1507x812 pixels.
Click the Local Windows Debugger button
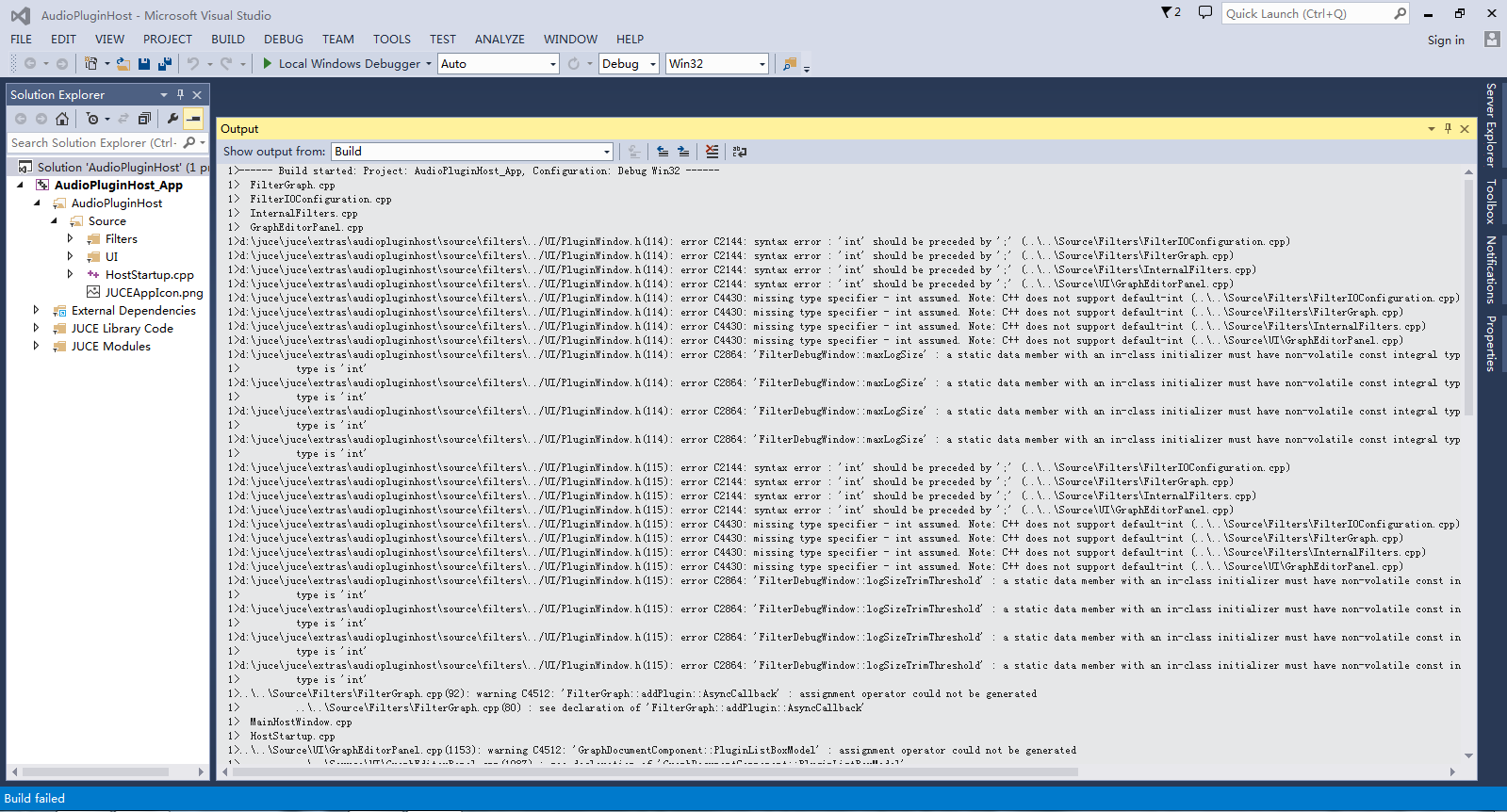coord(341,63)
